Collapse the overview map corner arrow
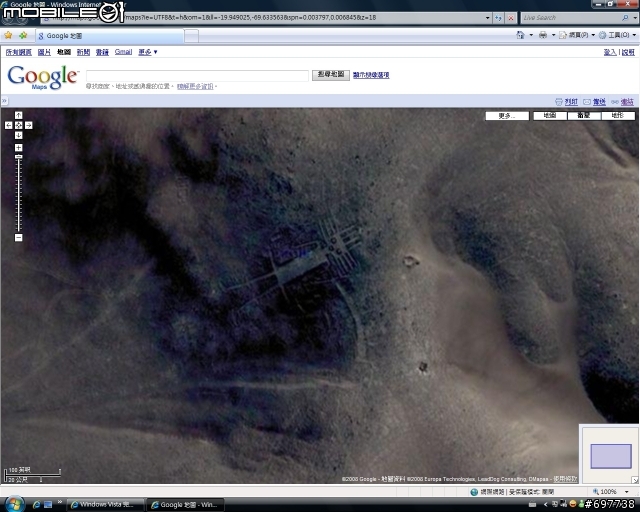Image resolution: width=640 pixels, height=512 pixels. tap(635, 480)
